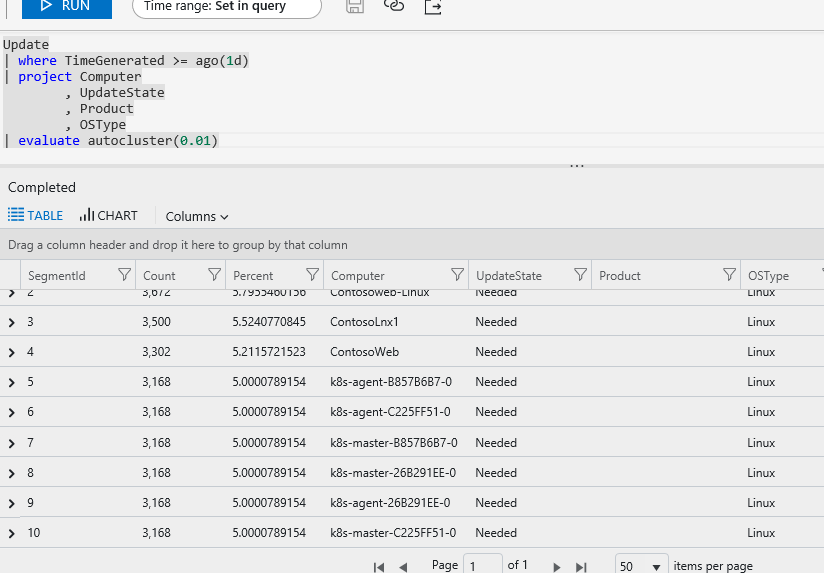Screen dimensions: 824x573
Task: Open the items per page dropdown
Action: (x=641, y=564)
